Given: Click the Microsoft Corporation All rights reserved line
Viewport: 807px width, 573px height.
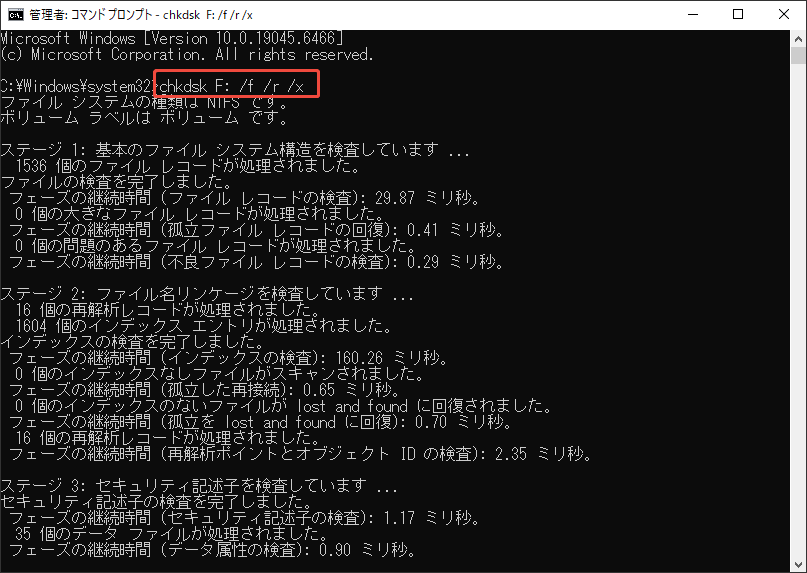Looking at the screenshot, I should [187, 54].
